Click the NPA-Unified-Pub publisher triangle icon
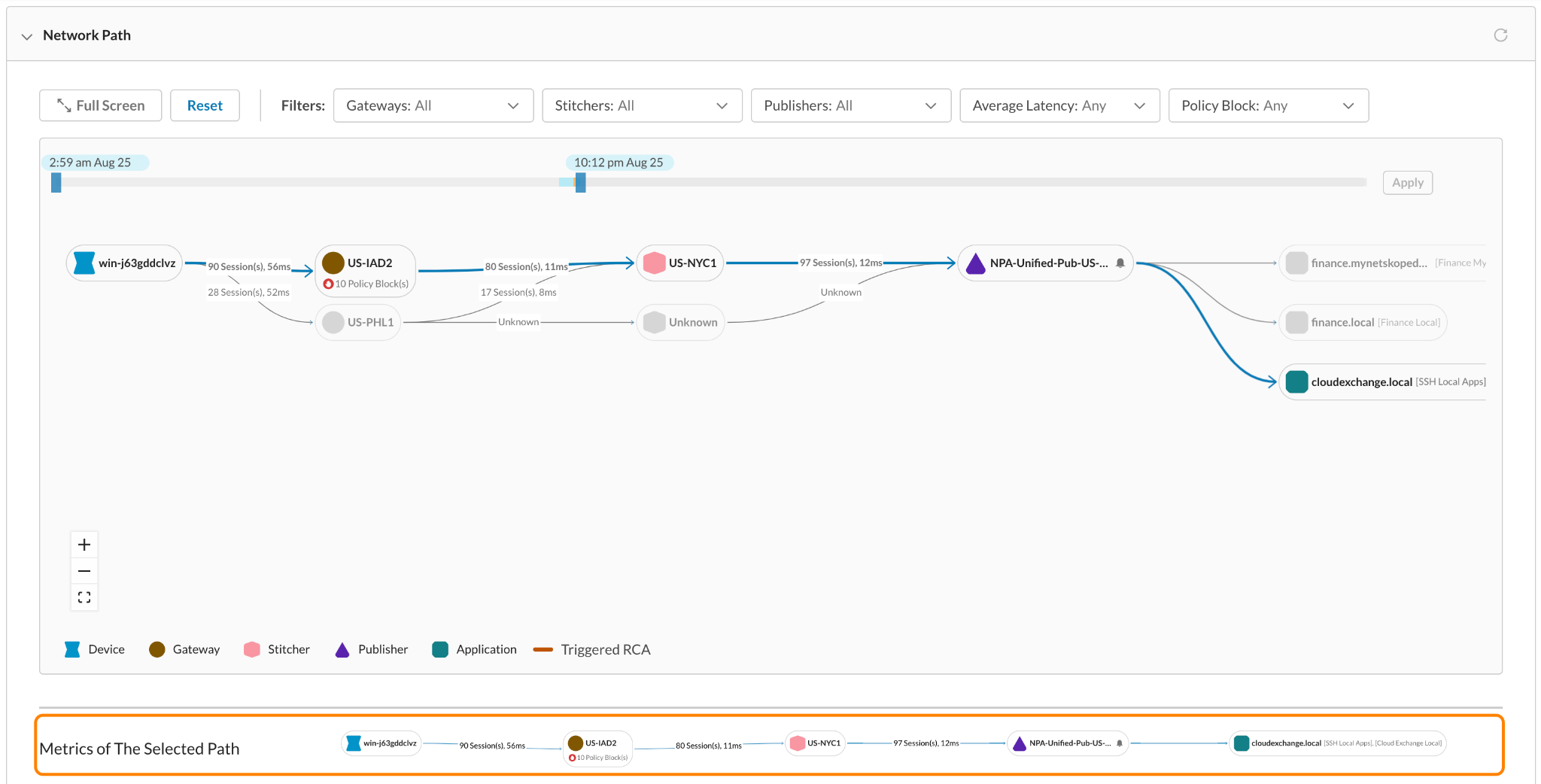 point(976,263)
